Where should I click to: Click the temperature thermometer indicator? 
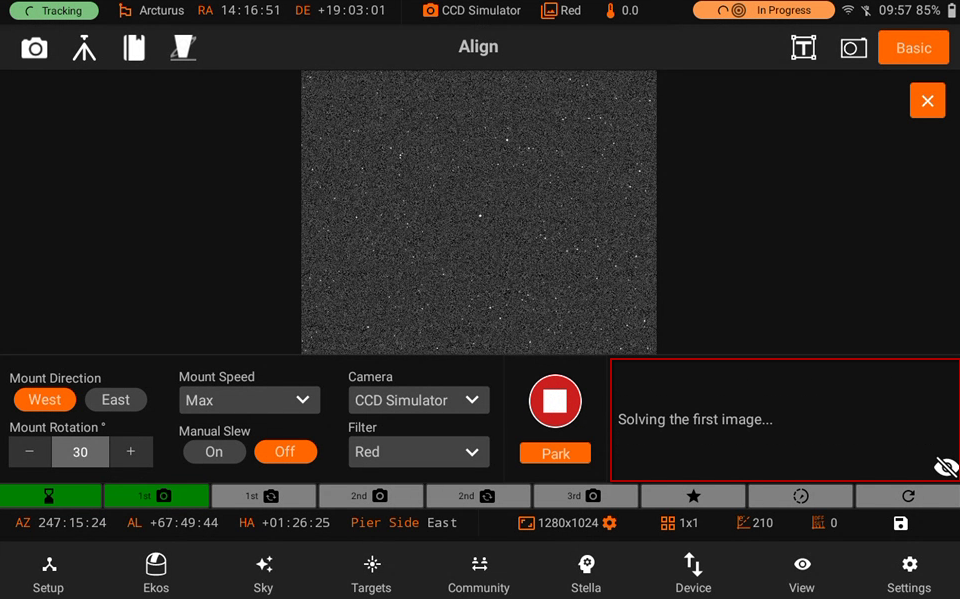621,10
